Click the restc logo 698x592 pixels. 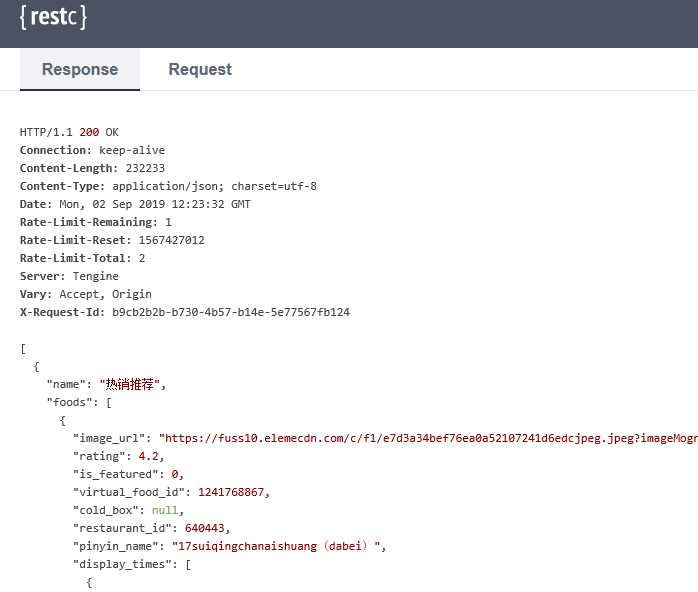53,17
